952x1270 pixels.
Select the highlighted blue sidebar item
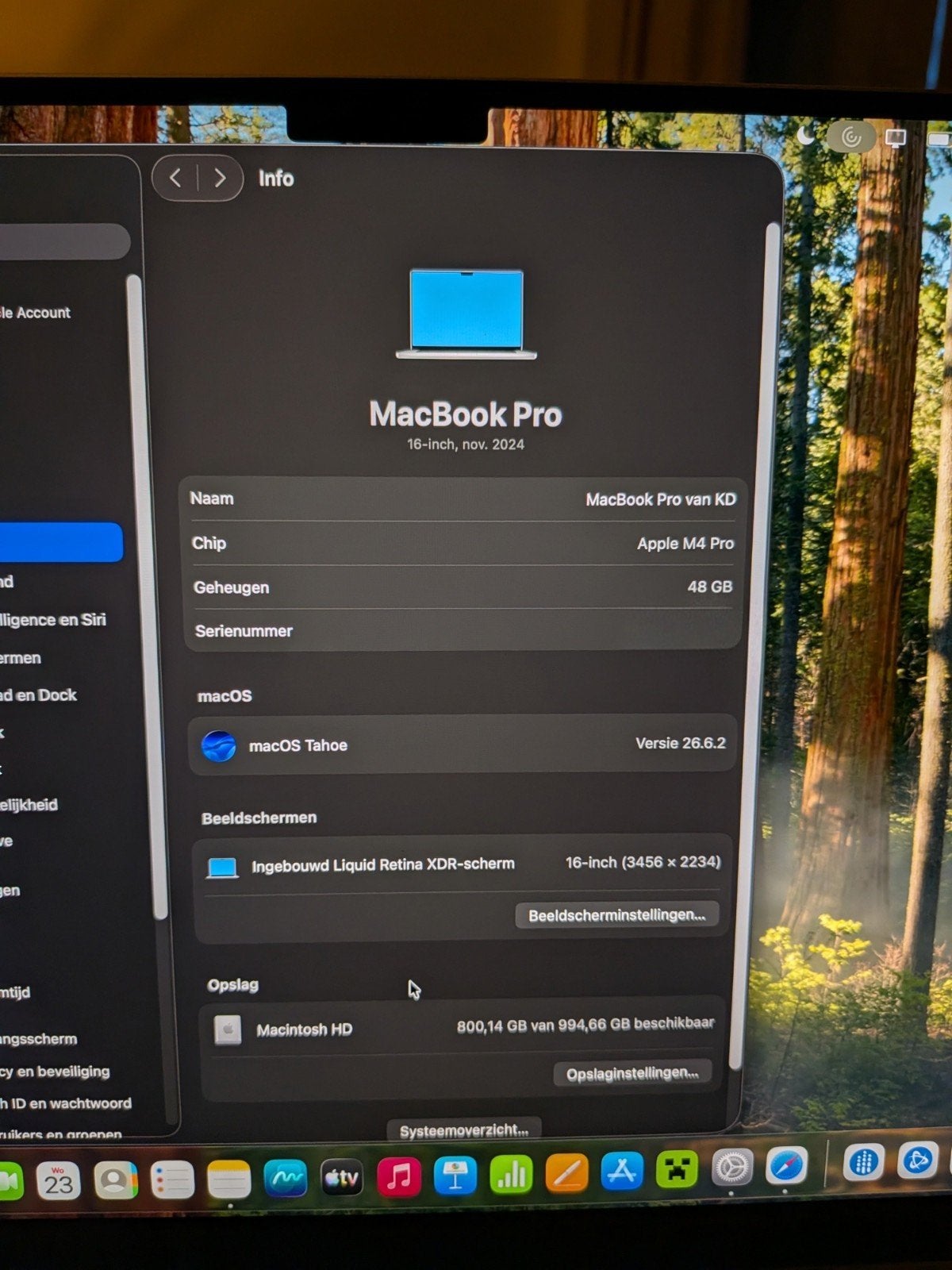[61, 542]
